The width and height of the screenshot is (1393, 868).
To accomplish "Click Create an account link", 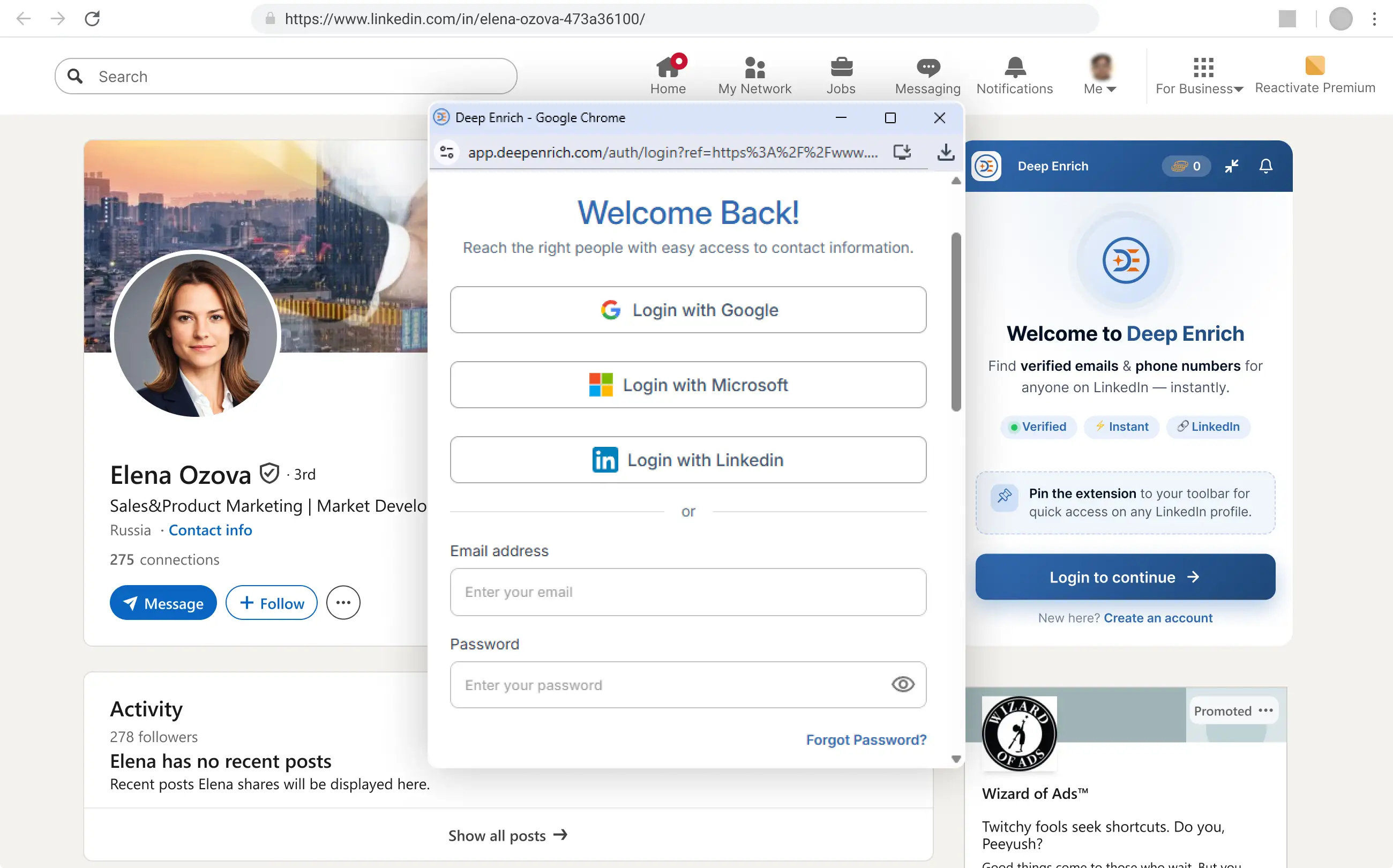I will pyautogui.click(x=1158, y=618).
